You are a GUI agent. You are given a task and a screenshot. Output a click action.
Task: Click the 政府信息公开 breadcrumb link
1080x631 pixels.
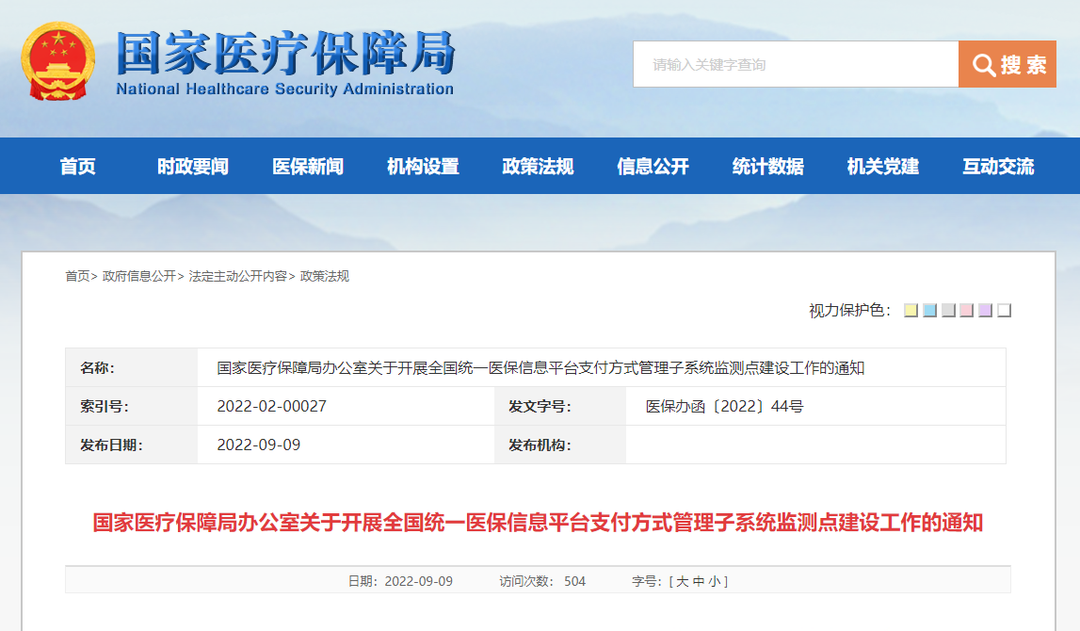[x=139, y=276]
